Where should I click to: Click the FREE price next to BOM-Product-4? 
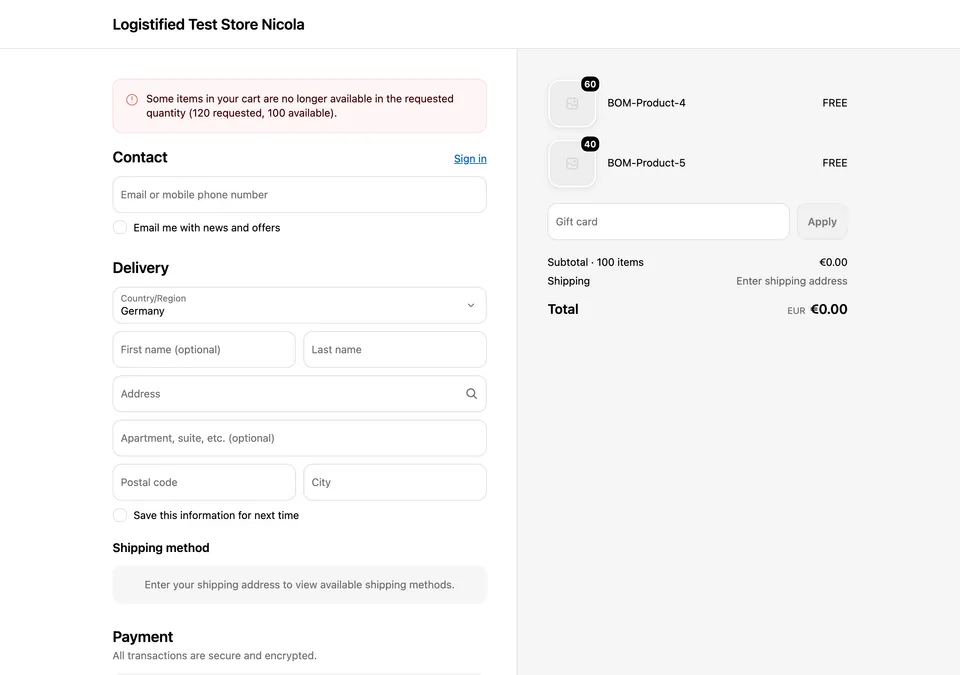834,103
